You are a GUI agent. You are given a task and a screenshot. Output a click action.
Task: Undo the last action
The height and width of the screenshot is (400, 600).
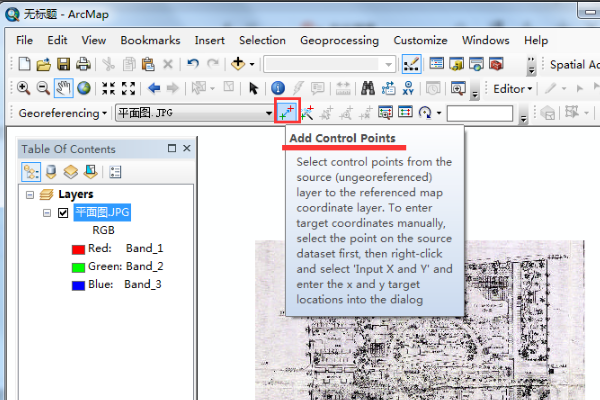193,64
